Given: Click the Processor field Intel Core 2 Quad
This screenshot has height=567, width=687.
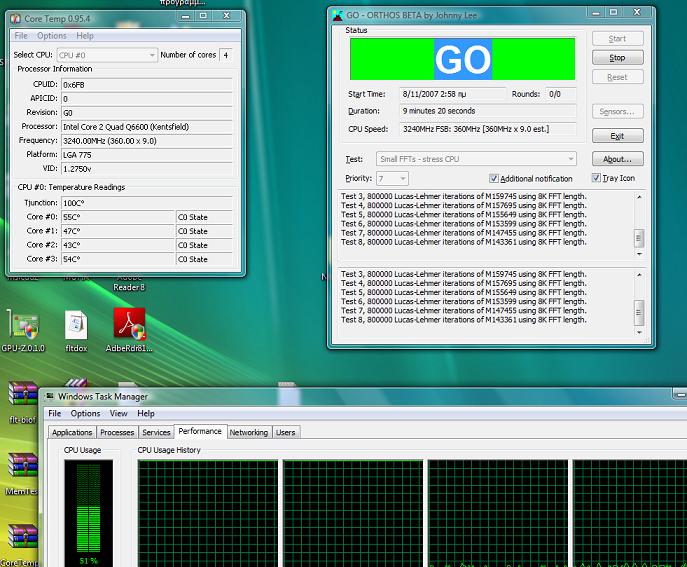Looking at the screenshot, I should (146, 127).
